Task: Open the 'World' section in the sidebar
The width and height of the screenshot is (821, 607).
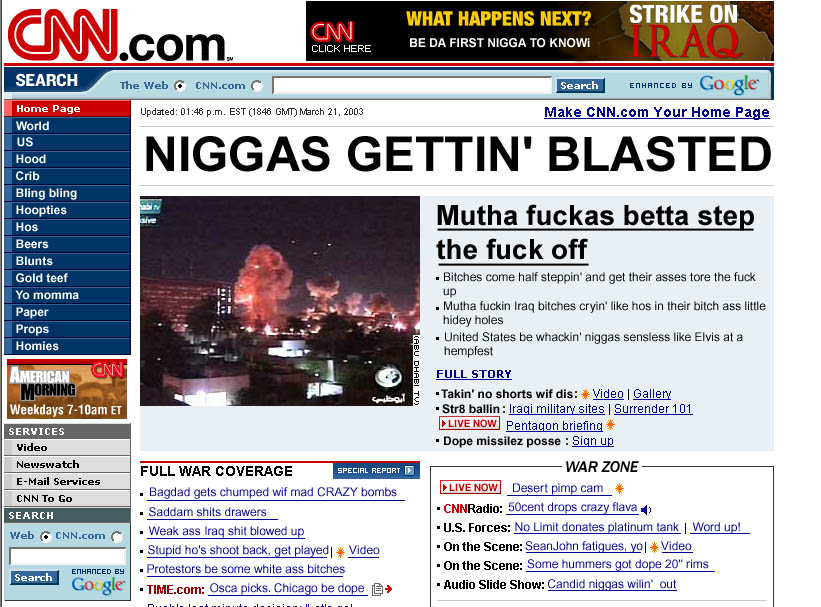Action: (x=31, y=125)
